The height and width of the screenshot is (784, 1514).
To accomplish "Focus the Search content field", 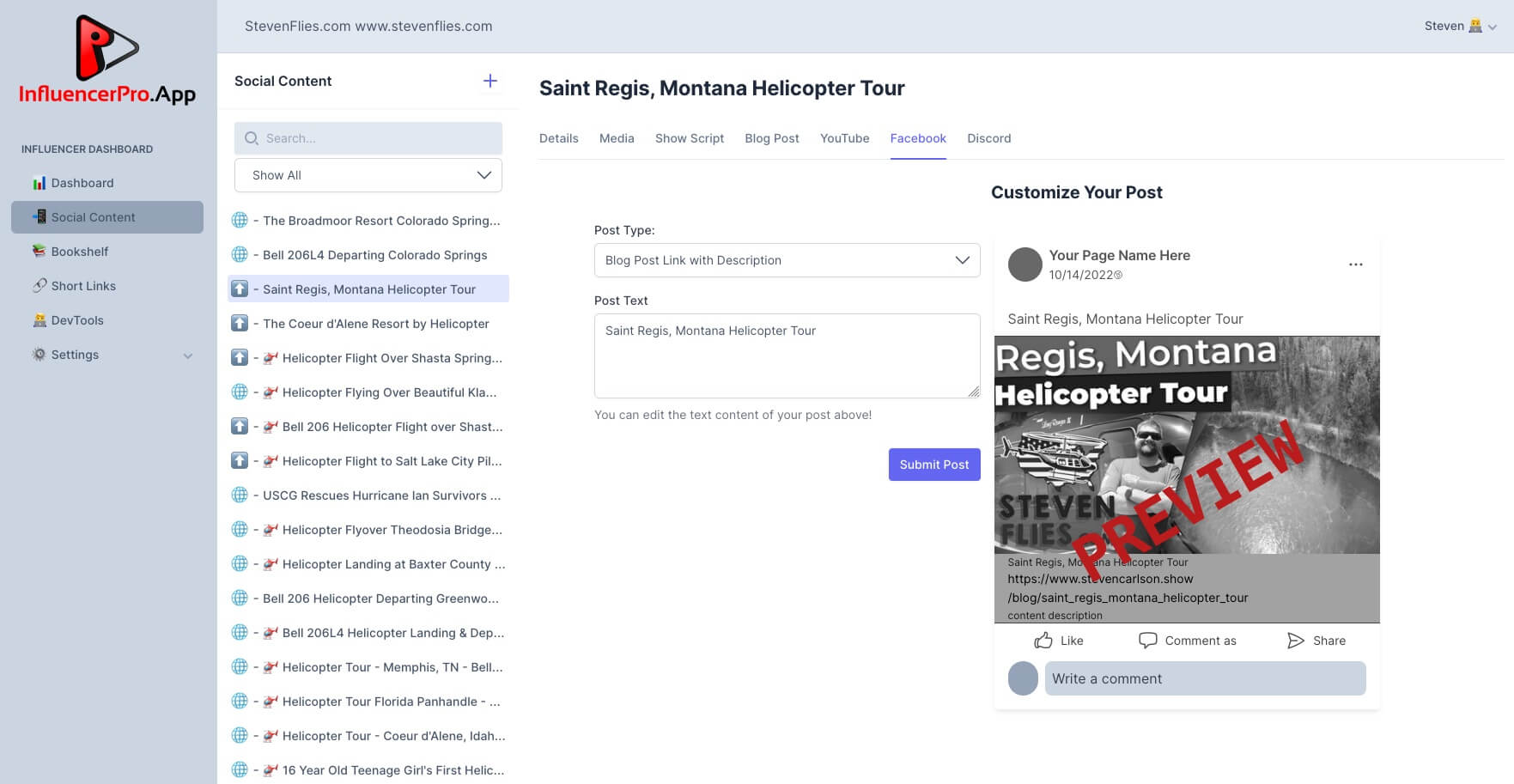I will [x=368, y=138].
